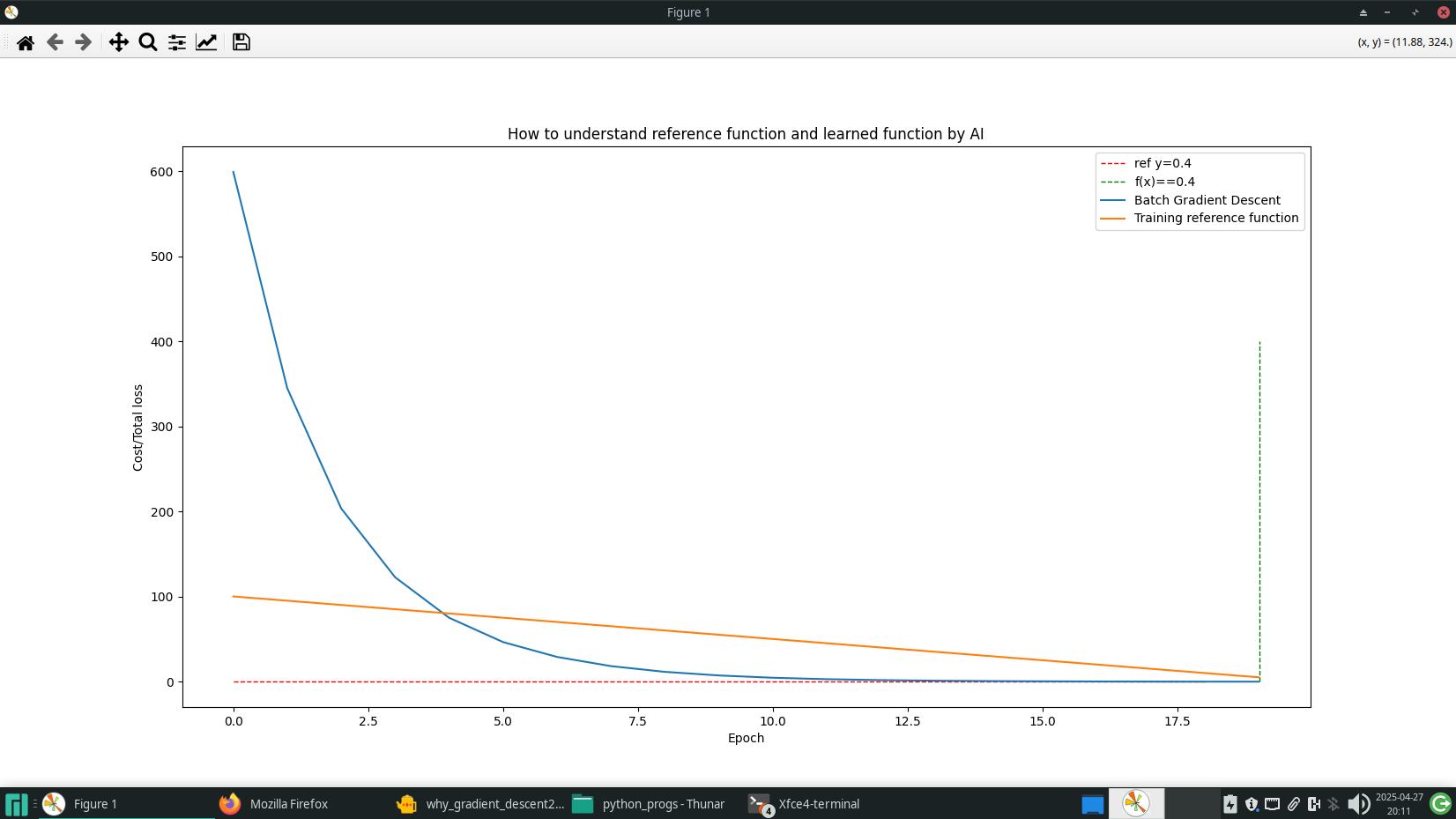Screen dimensions: 1456x819
Task: Click Batch Gradient Descent legend entry
Action: (x=1207, y=200)
